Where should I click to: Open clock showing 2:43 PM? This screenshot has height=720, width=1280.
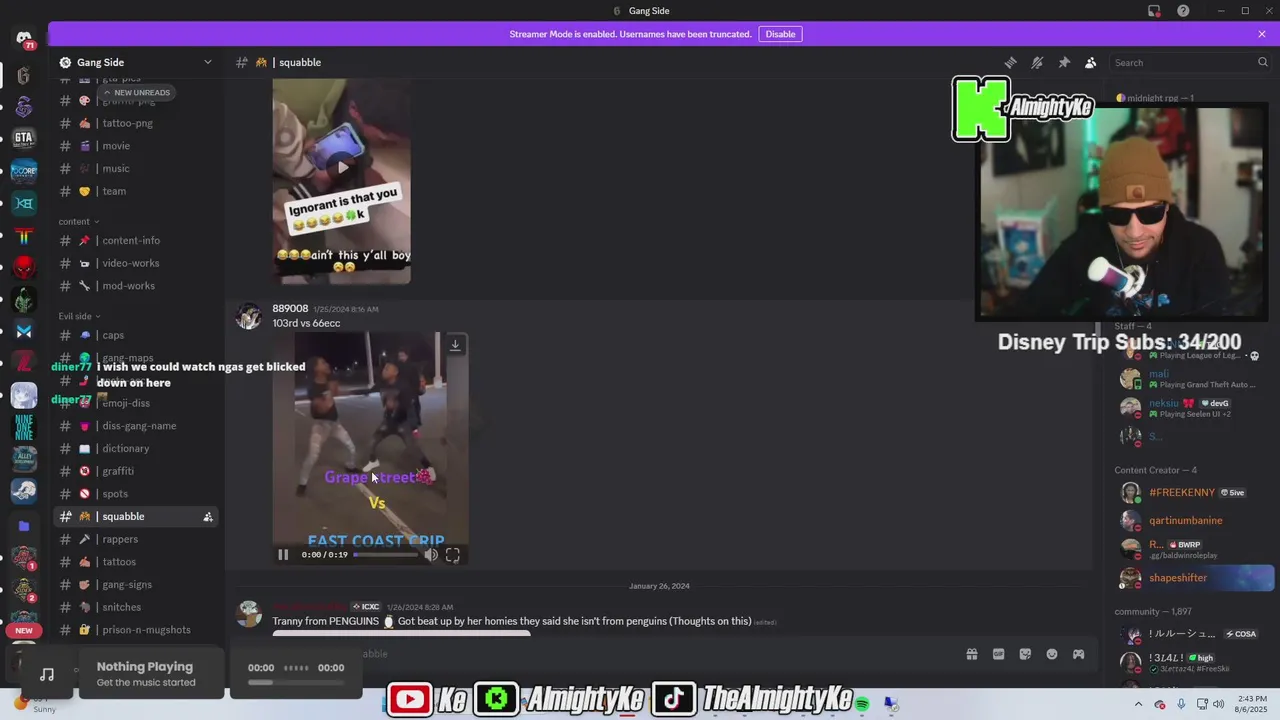pyautogui.click(x=1250, y=704)
